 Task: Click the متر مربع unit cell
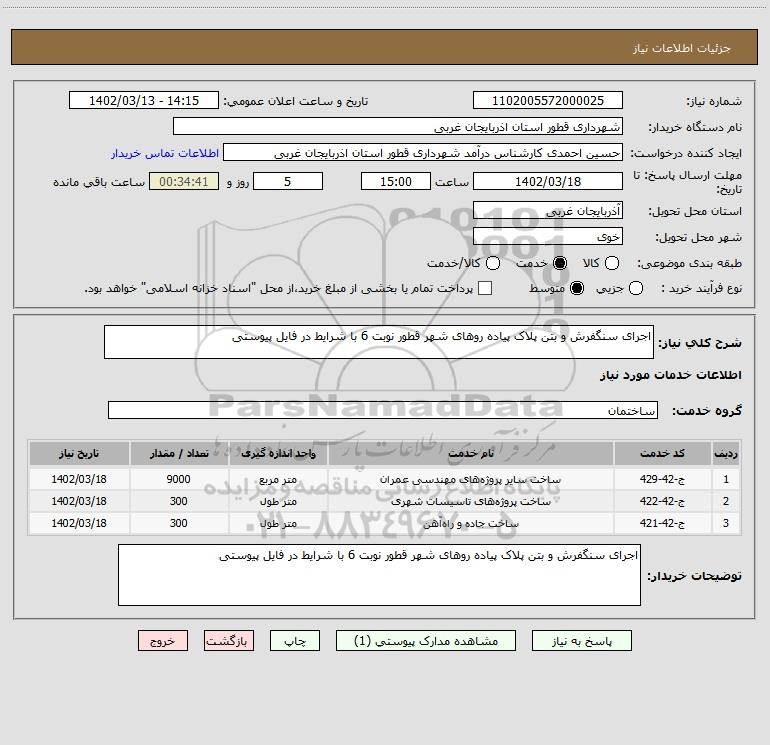coord(278,479)
